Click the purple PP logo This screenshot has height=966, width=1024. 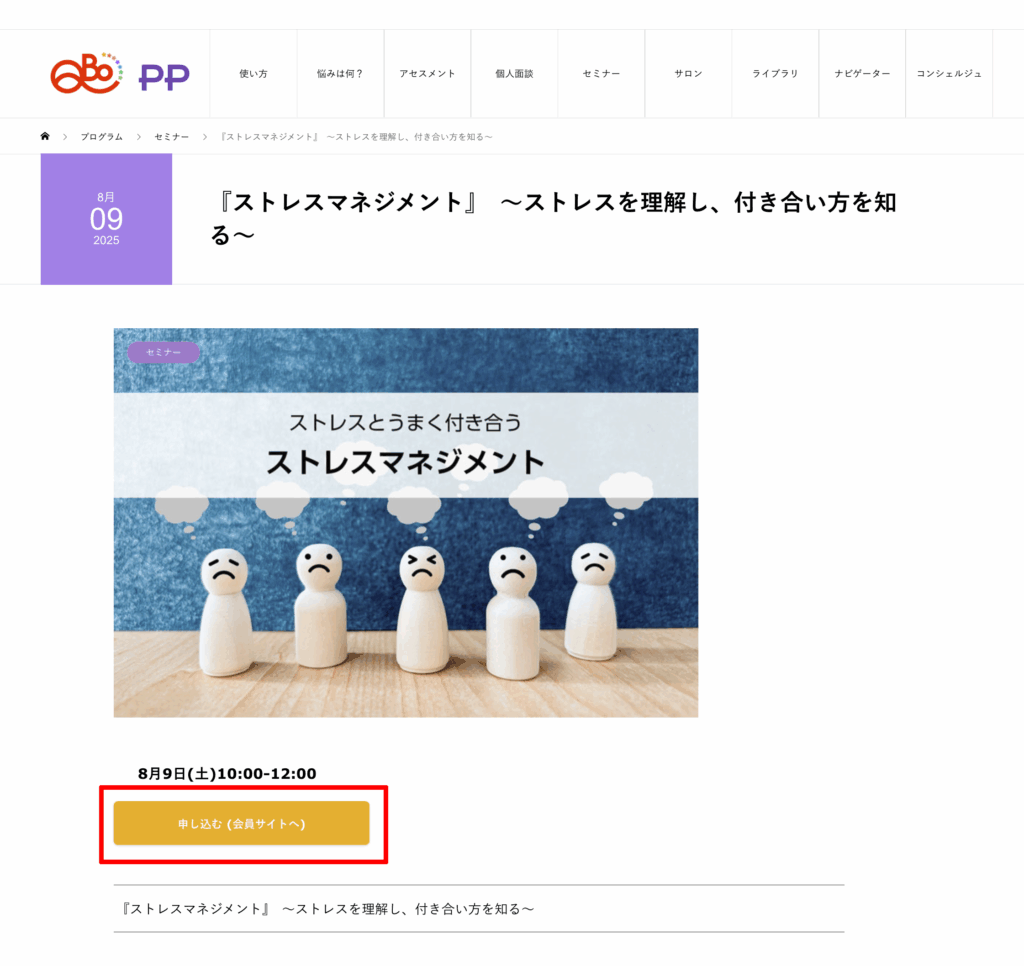pos(164,77)
